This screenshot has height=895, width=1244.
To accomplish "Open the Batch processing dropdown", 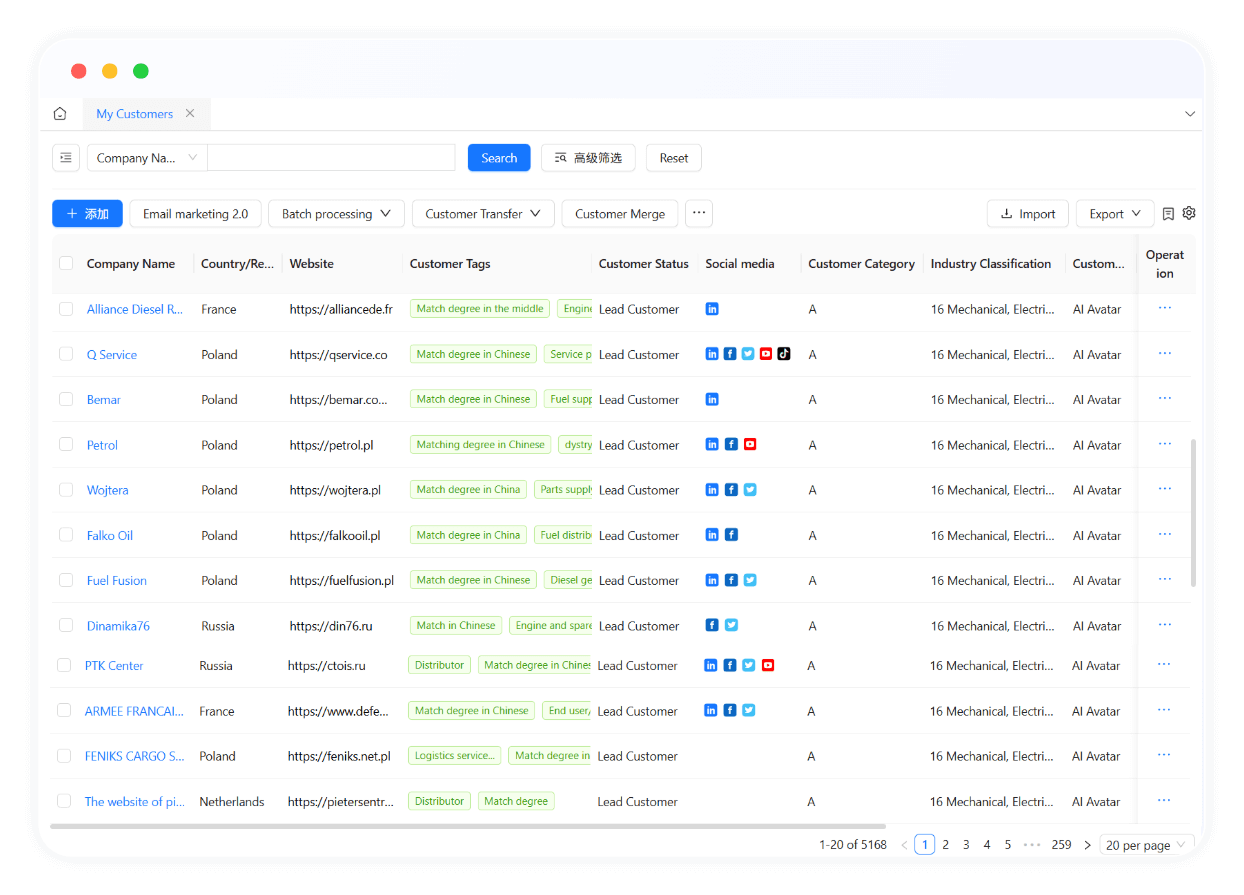I will 336,213.
